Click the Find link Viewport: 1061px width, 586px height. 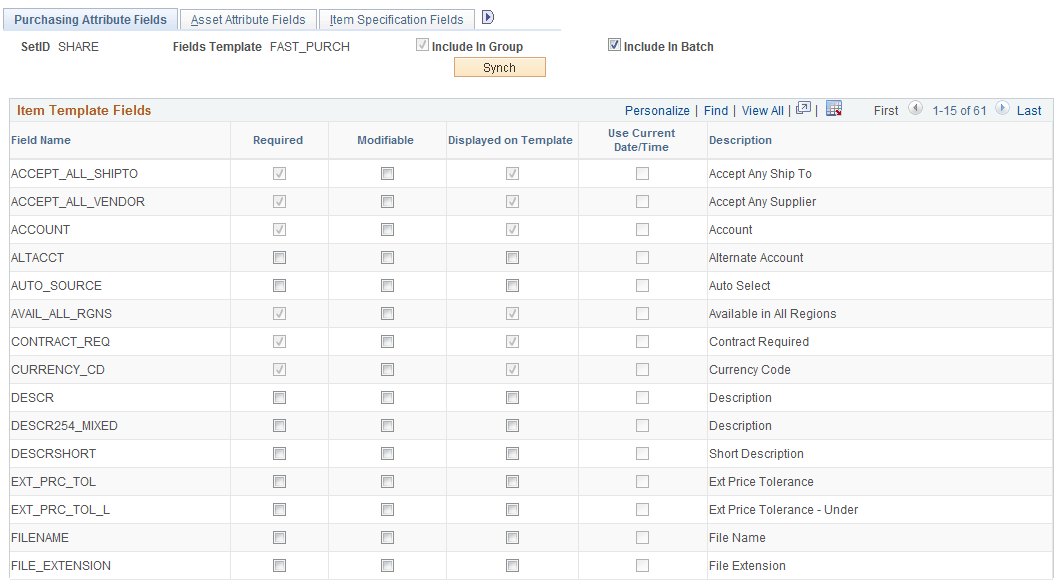pos(716,110)
